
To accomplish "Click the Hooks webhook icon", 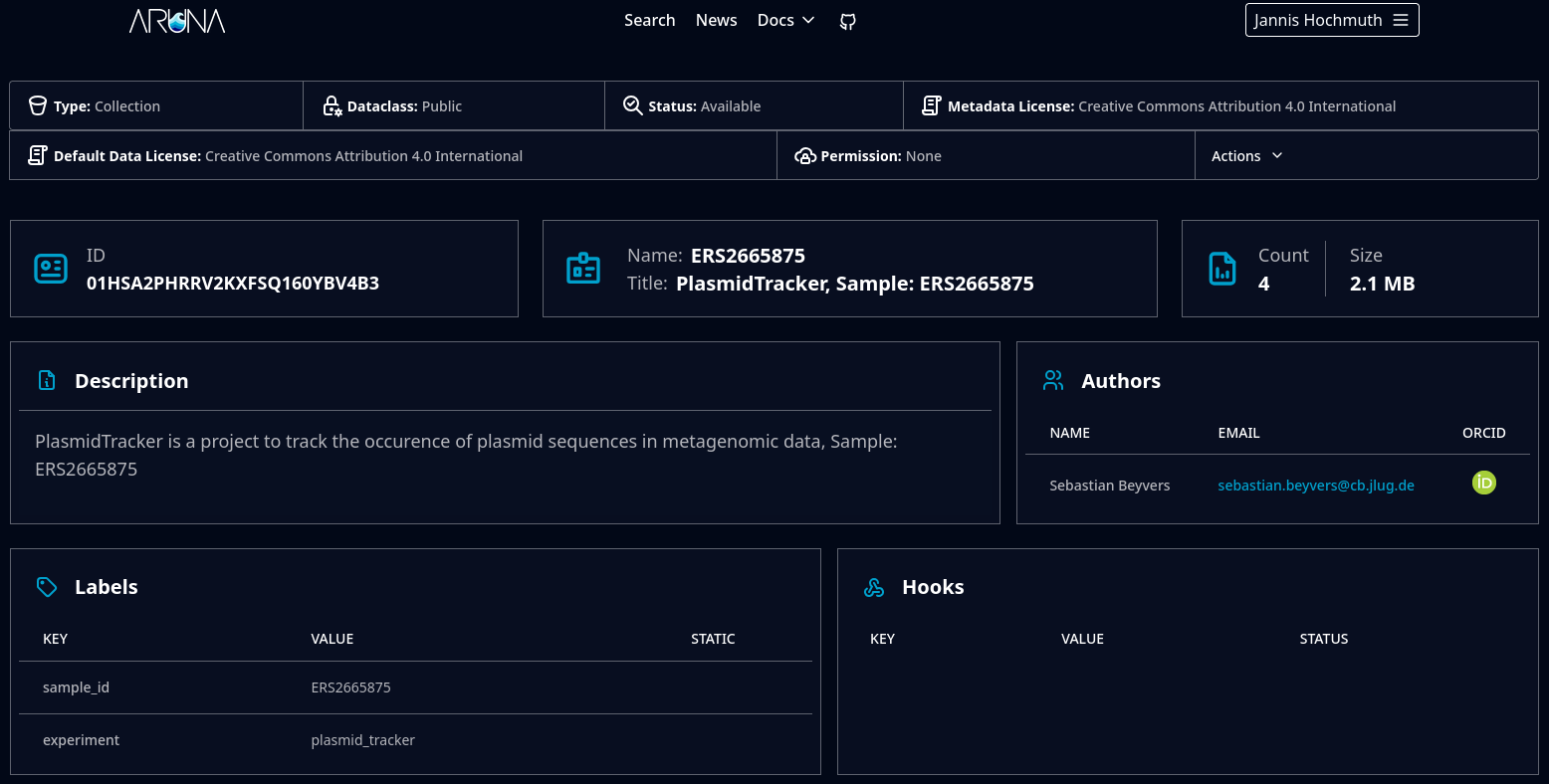I will click(874, 587).
